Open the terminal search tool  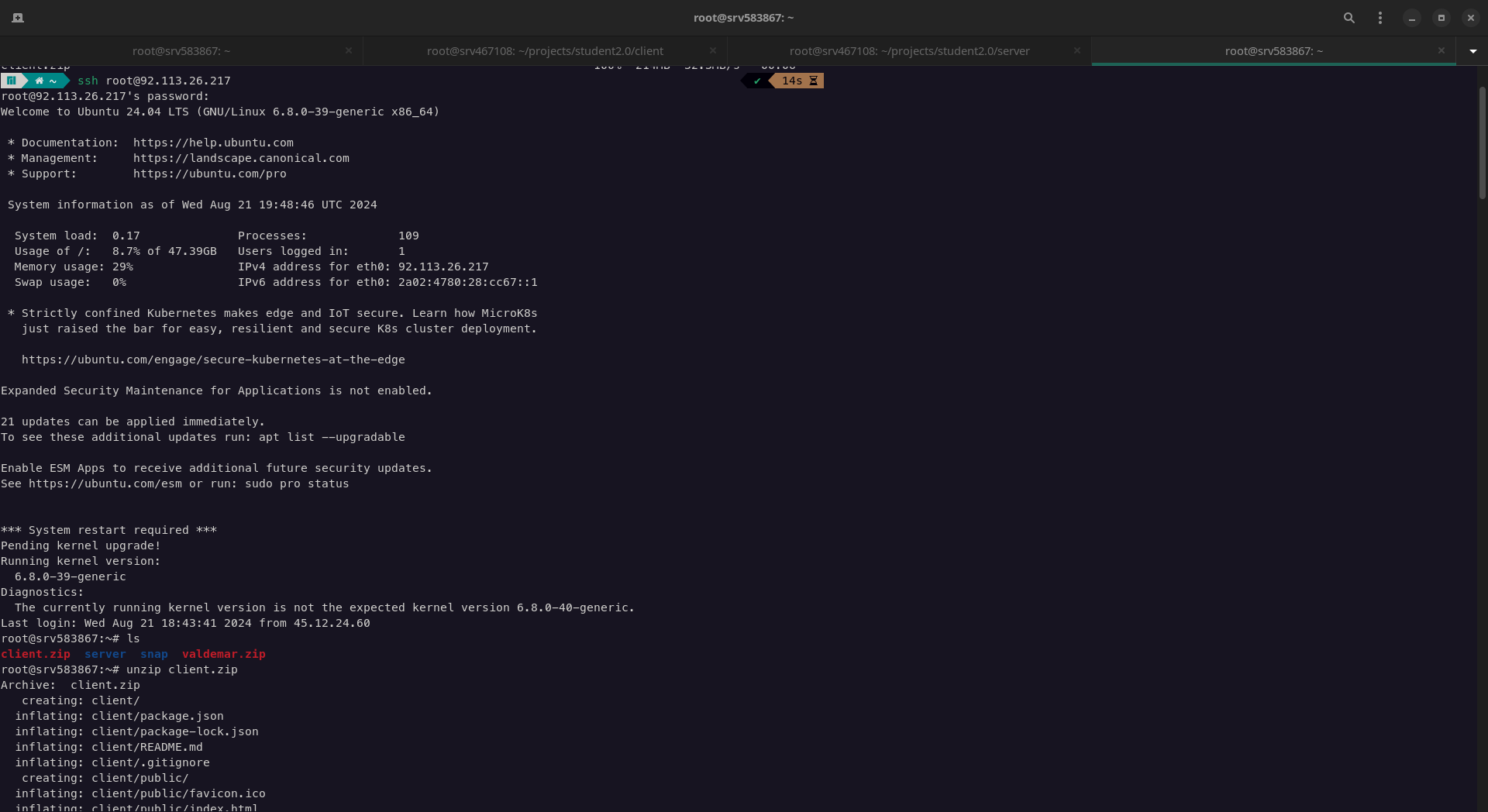(1349, 18)
